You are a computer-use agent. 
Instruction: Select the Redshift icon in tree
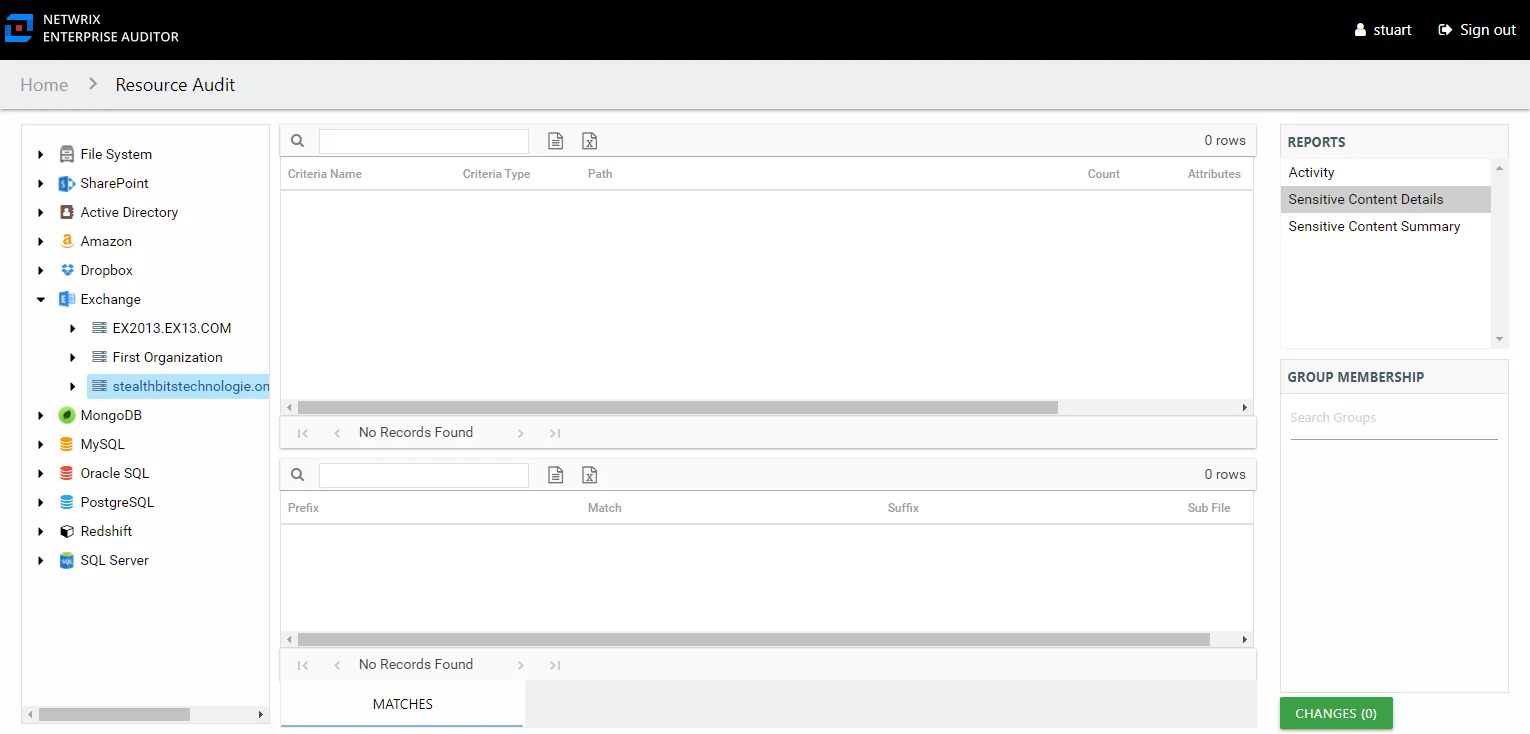[67, 531]
